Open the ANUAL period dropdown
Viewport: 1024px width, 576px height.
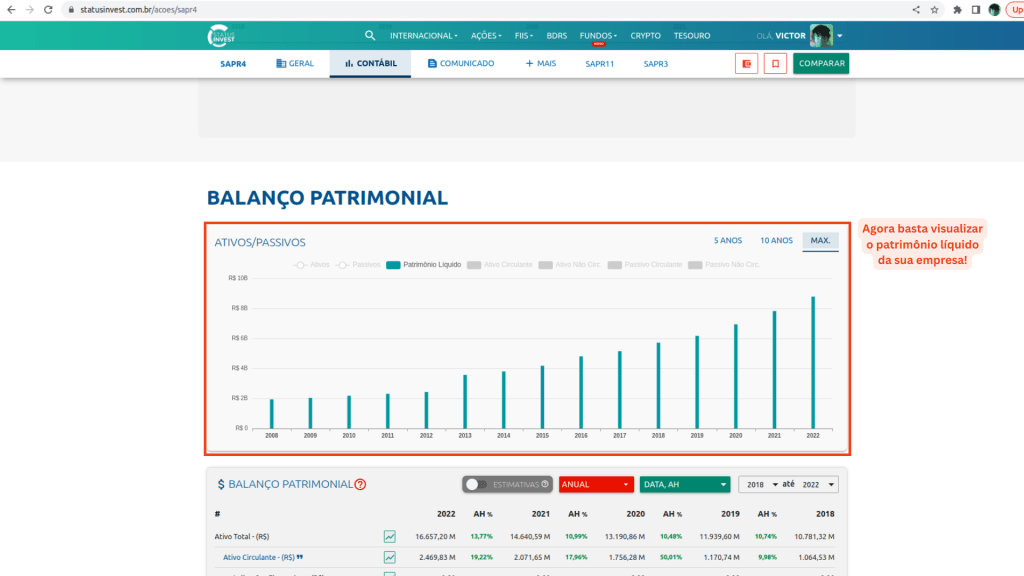pos(596,485)
